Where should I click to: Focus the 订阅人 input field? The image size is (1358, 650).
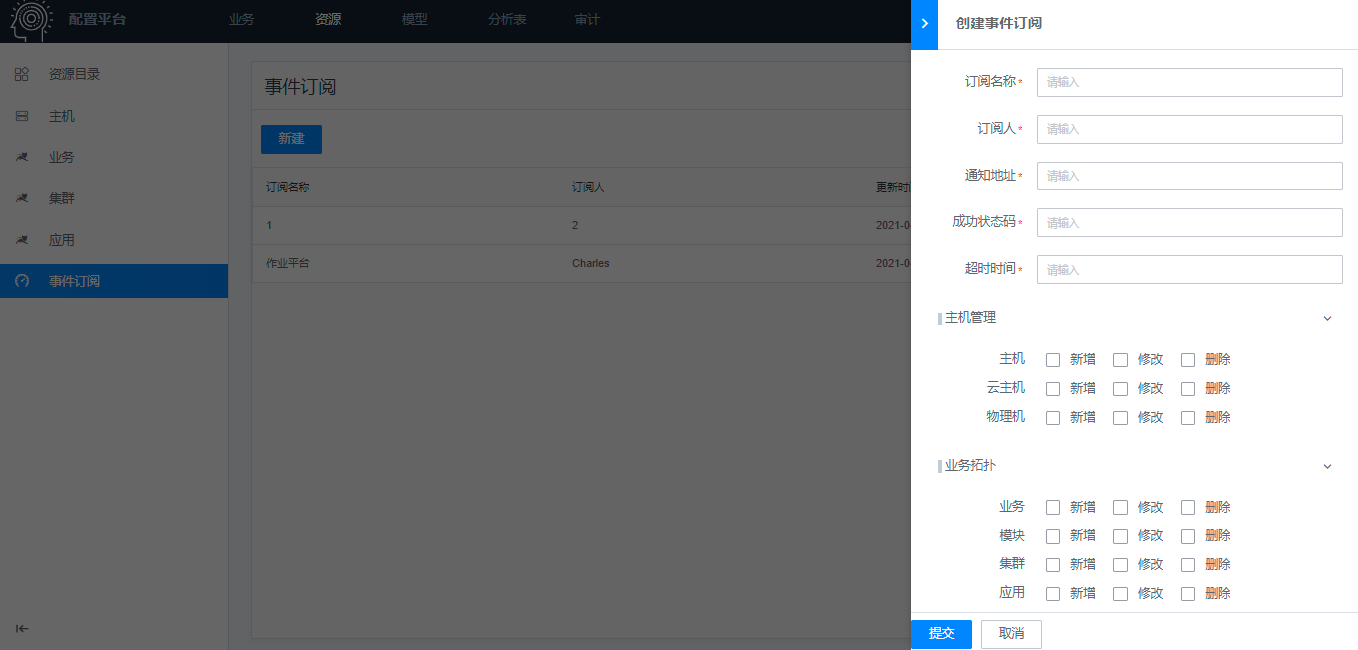coord(1189,129)
